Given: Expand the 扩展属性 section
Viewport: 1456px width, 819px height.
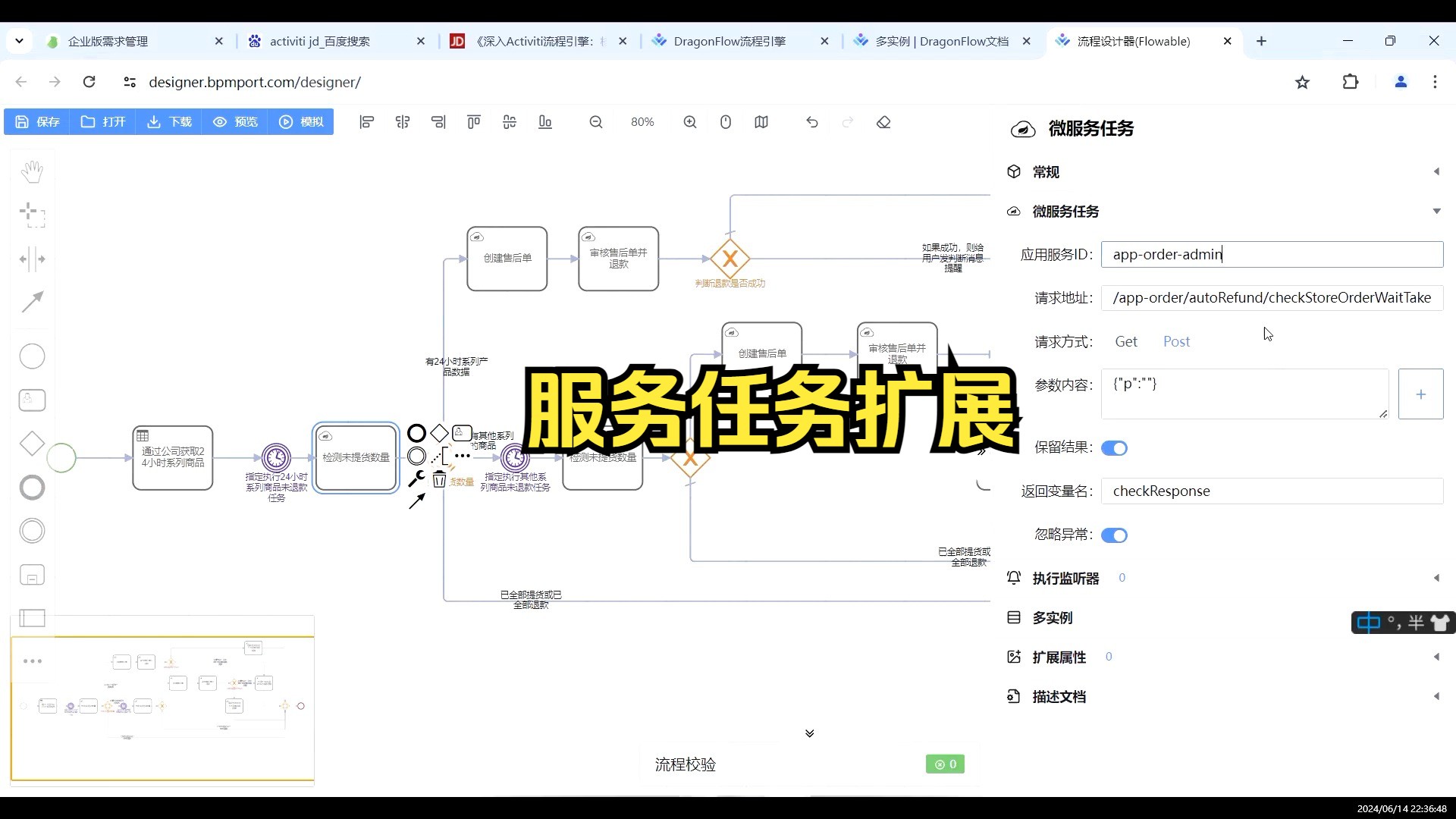Looking at the screenshot, I should 1224,657.
